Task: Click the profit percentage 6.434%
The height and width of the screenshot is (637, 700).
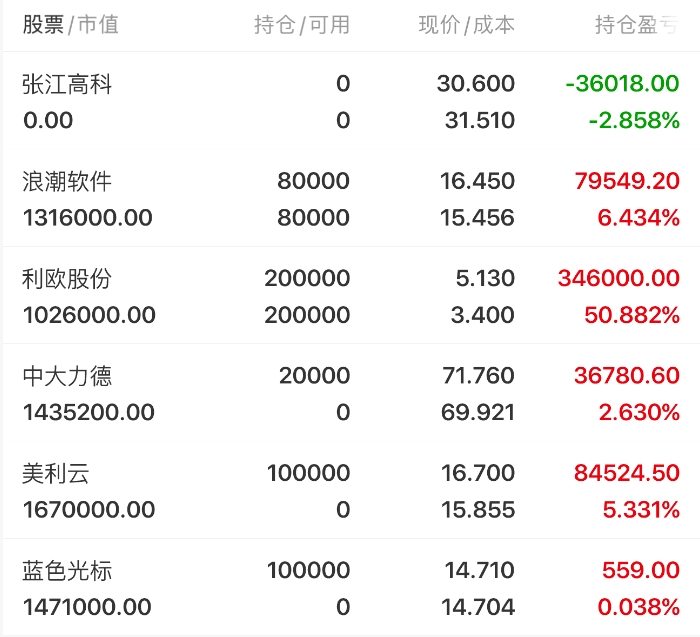Action: coord(638,218)
